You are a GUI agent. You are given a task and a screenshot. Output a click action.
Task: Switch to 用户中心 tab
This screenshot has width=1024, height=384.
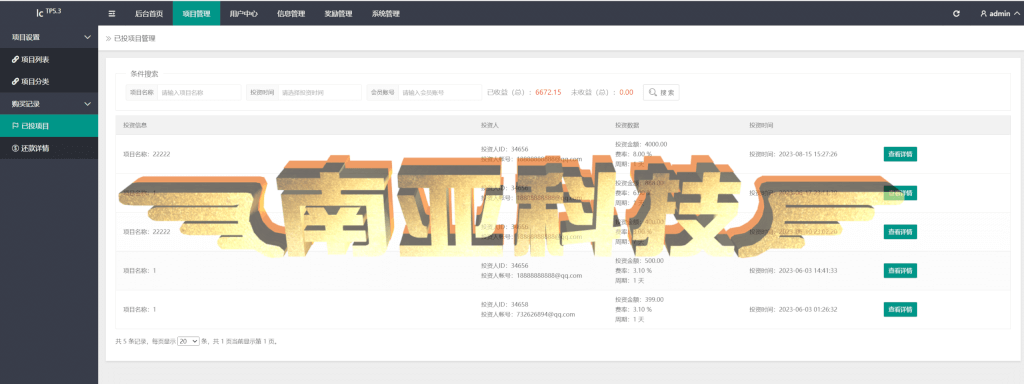point(244,14)
